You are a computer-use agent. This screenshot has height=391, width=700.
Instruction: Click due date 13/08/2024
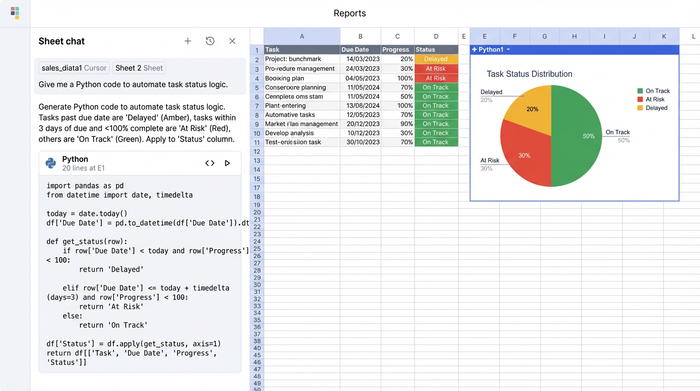click(x=360, y=106)
